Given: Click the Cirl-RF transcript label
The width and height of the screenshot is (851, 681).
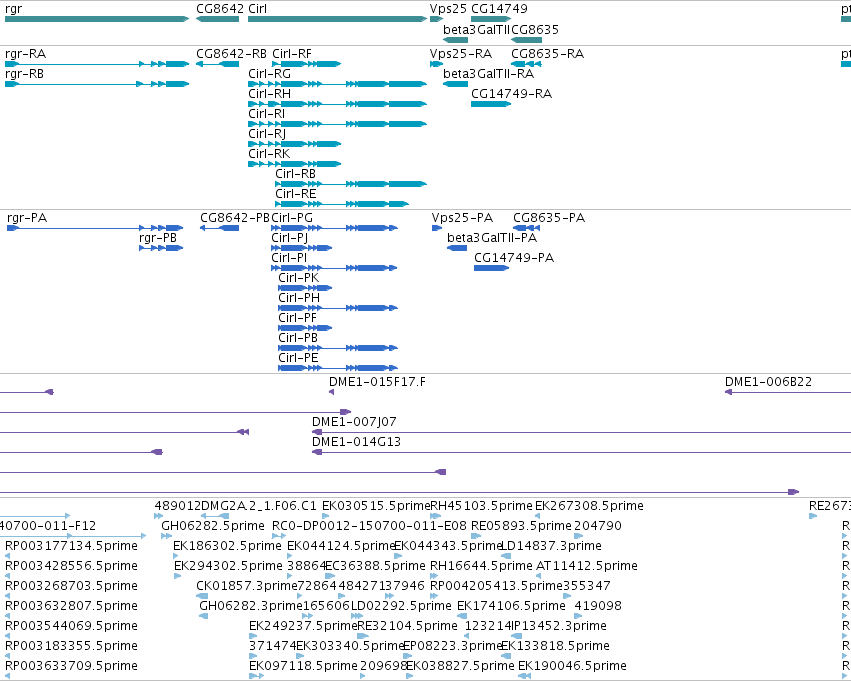Looking at the screenshot, I should pyautogui.click(x=292, y=54).
